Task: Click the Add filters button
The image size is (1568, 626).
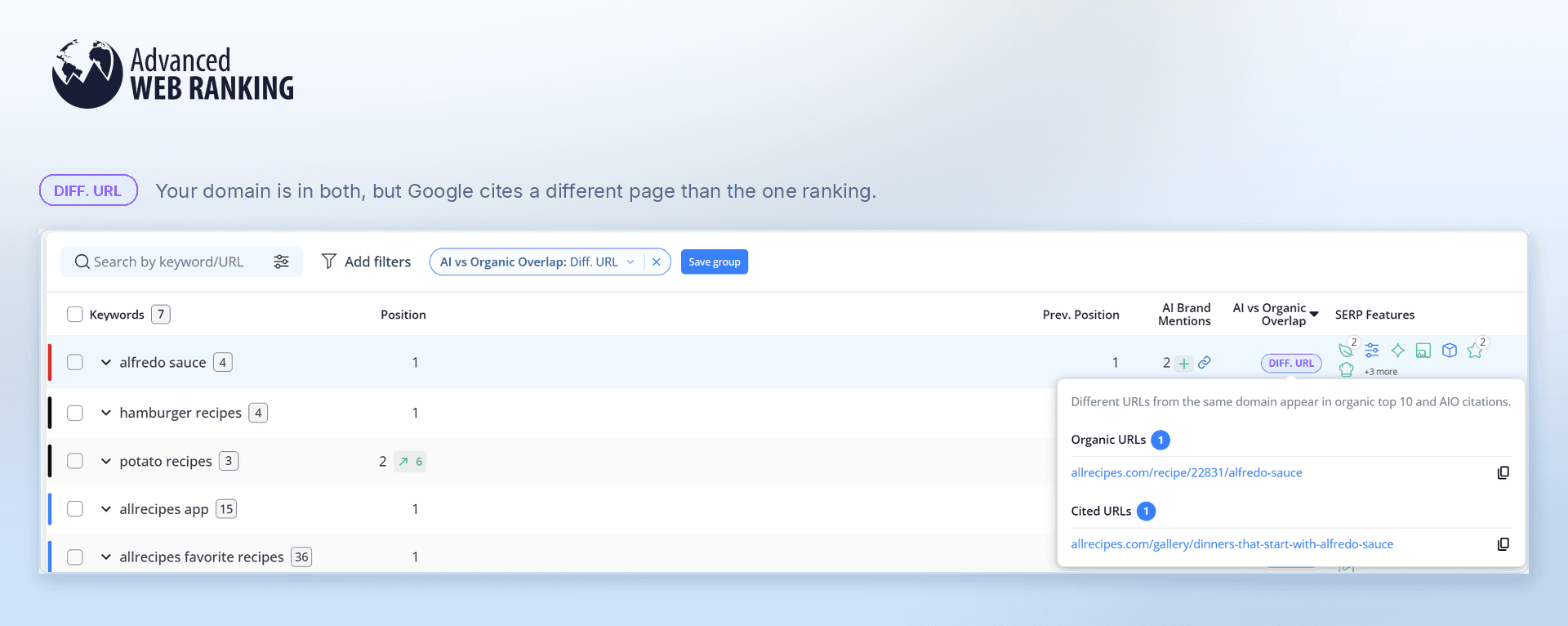Action: click(366, 262)
